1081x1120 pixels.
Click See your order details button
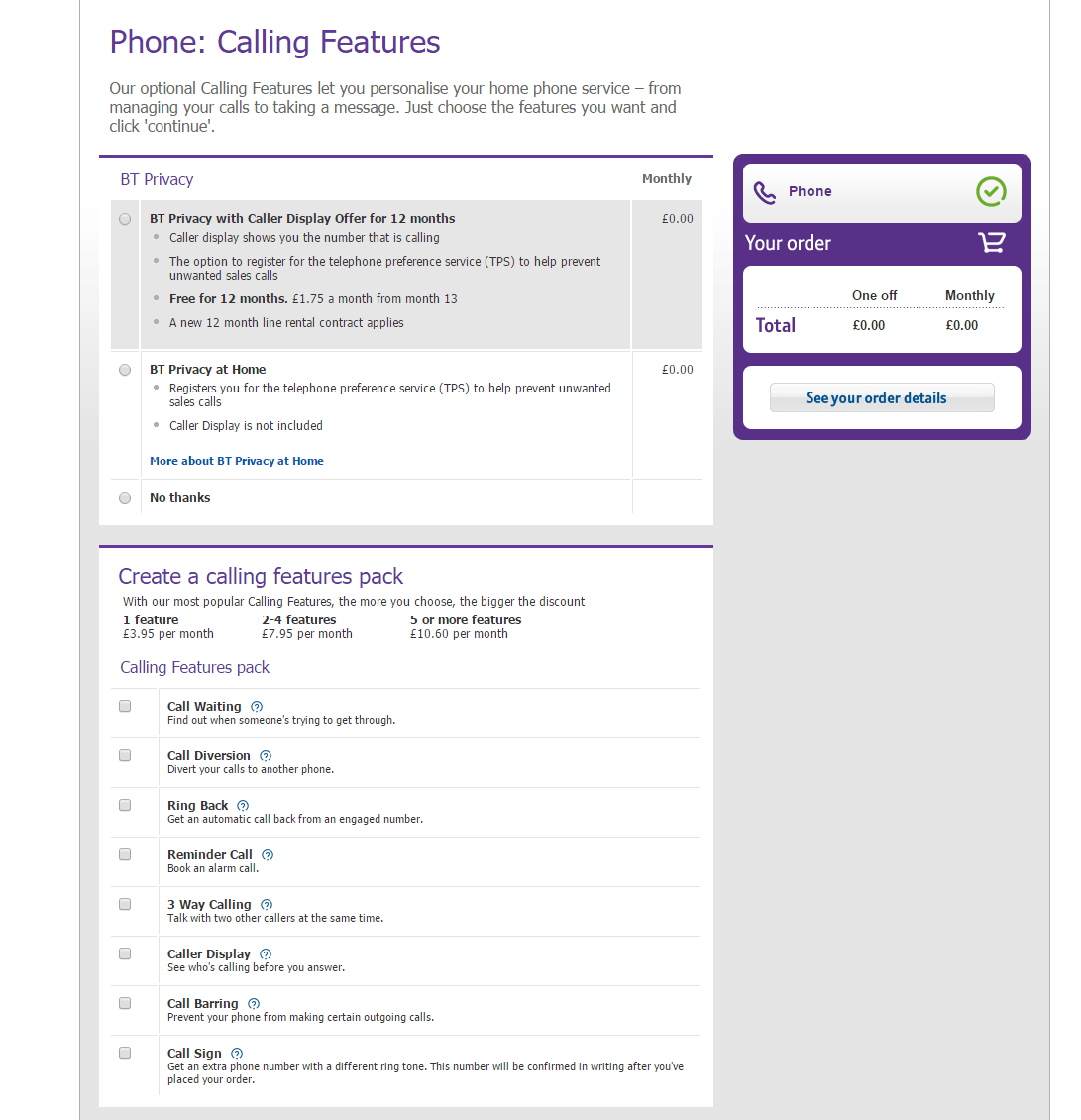coord(882,397)
